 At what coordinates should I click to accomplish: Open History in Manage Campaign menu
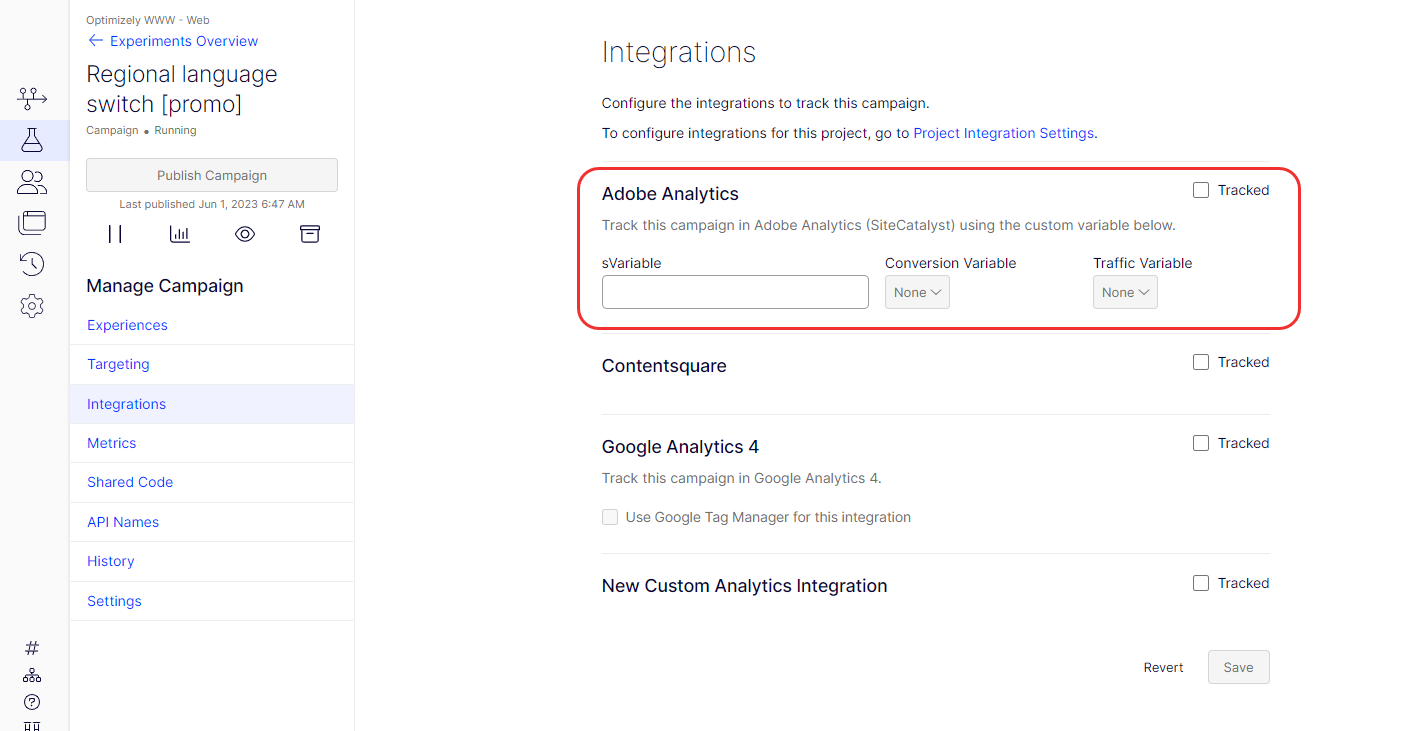coord(212,561)
